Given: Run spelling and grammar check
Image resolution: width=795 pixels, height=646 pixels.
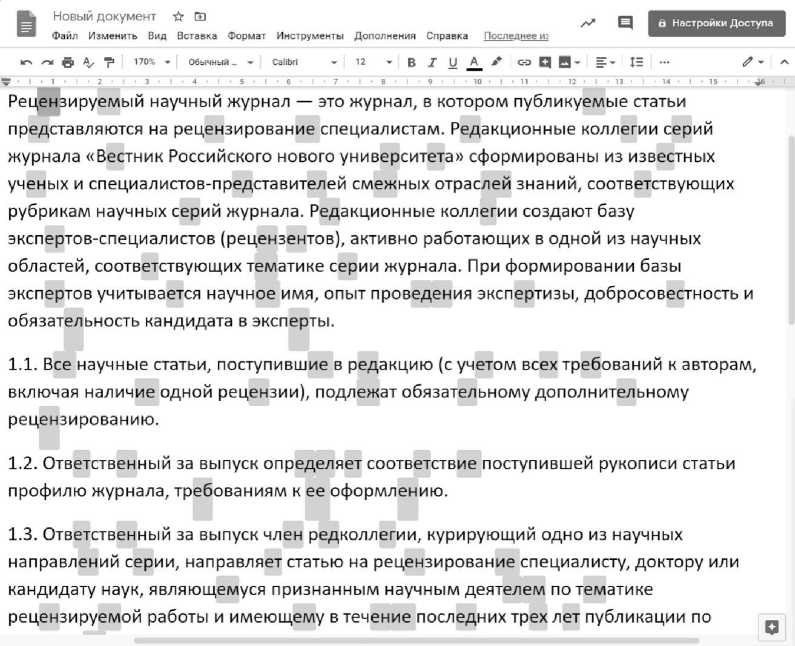Looking at the screenshot, I should pyautogui.click(x=88, y=62).
